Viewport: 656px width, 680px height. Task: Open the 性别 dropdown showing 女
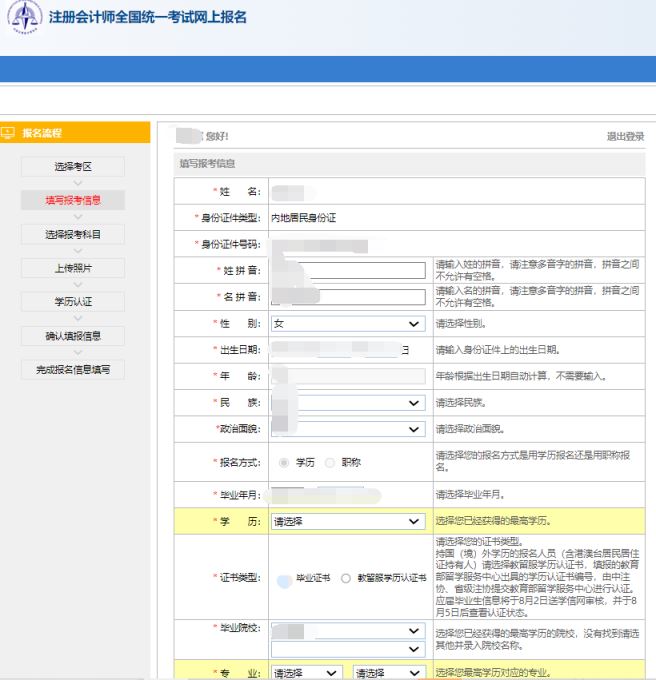(347, 324)
